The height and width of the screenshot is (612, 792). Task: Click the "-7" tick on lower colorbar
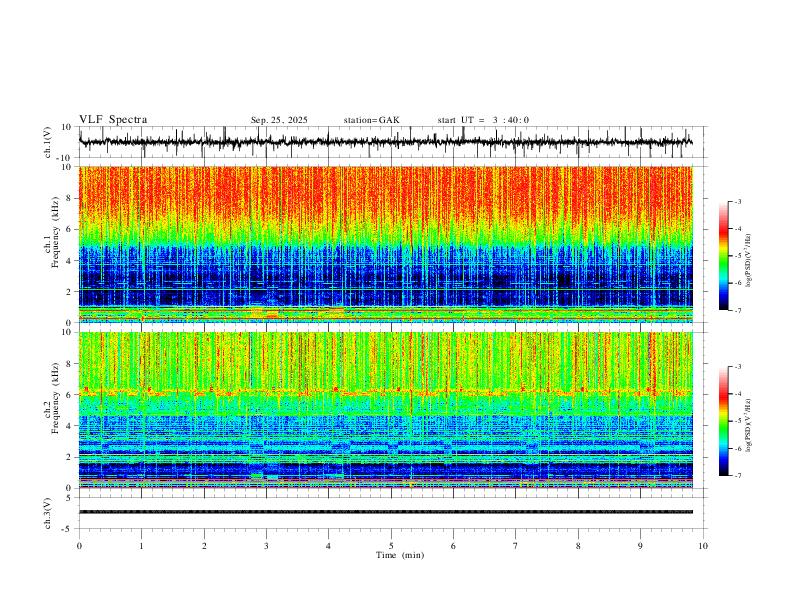pyautogui.click(x=738, y=476)
